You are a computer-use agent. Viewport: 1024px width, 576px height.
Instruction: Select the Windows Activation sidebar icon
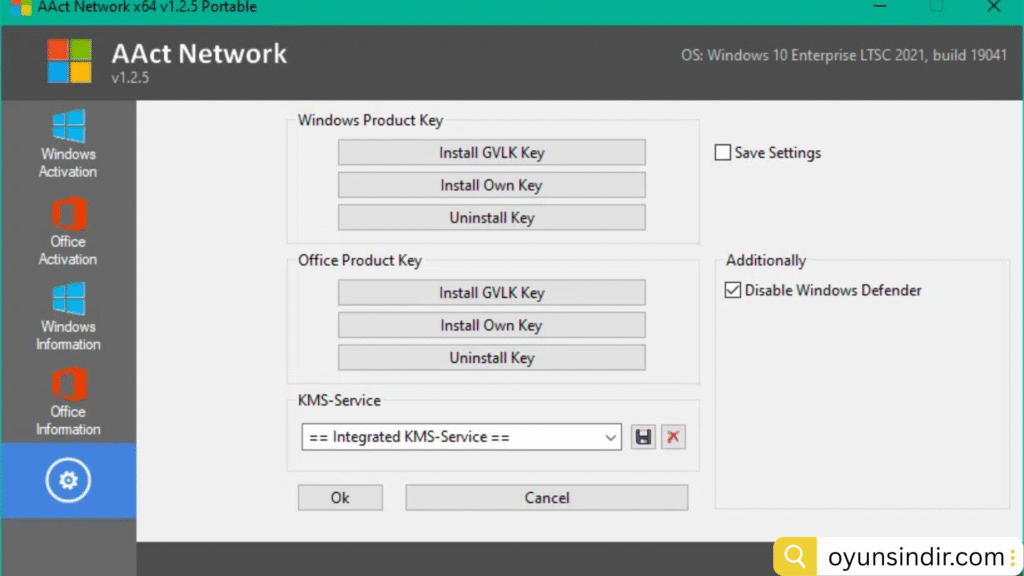point(68,140)
